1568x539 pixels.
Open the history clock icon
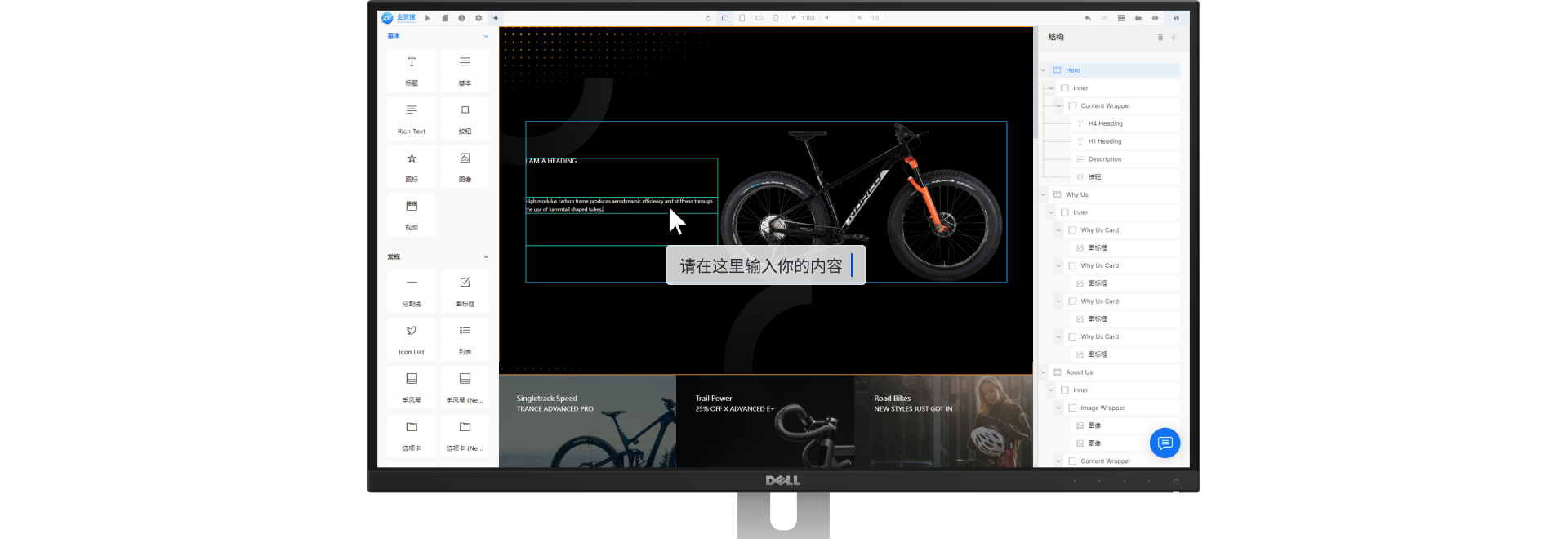pyautogui.click(x=461, y=17)
